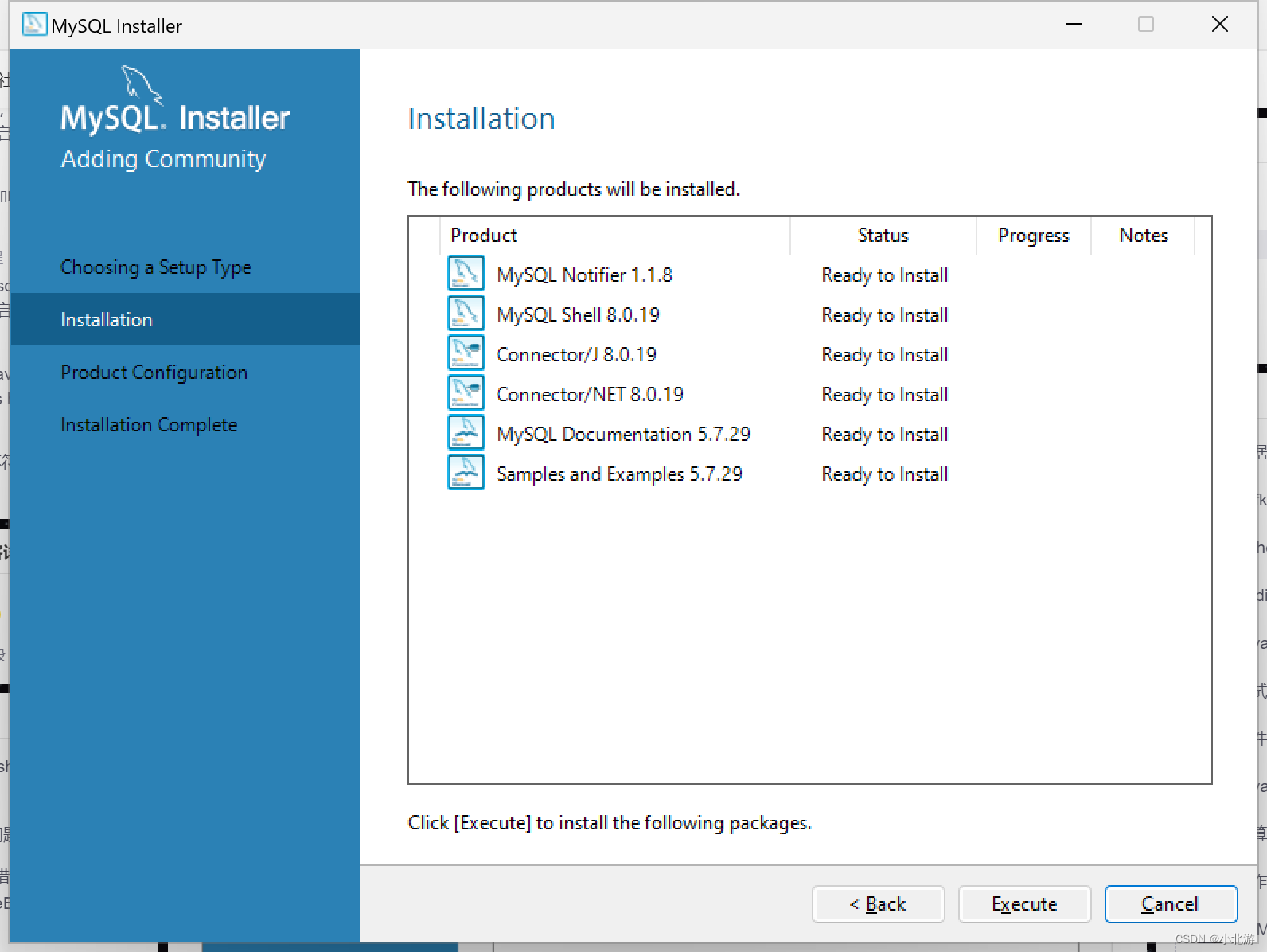1267x952 pixels.
Task: Select the MySQL Documentation 5.7.29 row text
Action: (x=623, y=434)
